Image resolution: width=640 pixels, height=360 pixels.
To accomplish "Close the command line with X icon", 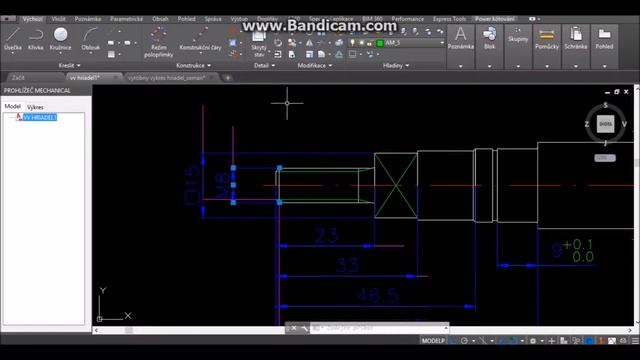I will (x=293, y=328).
